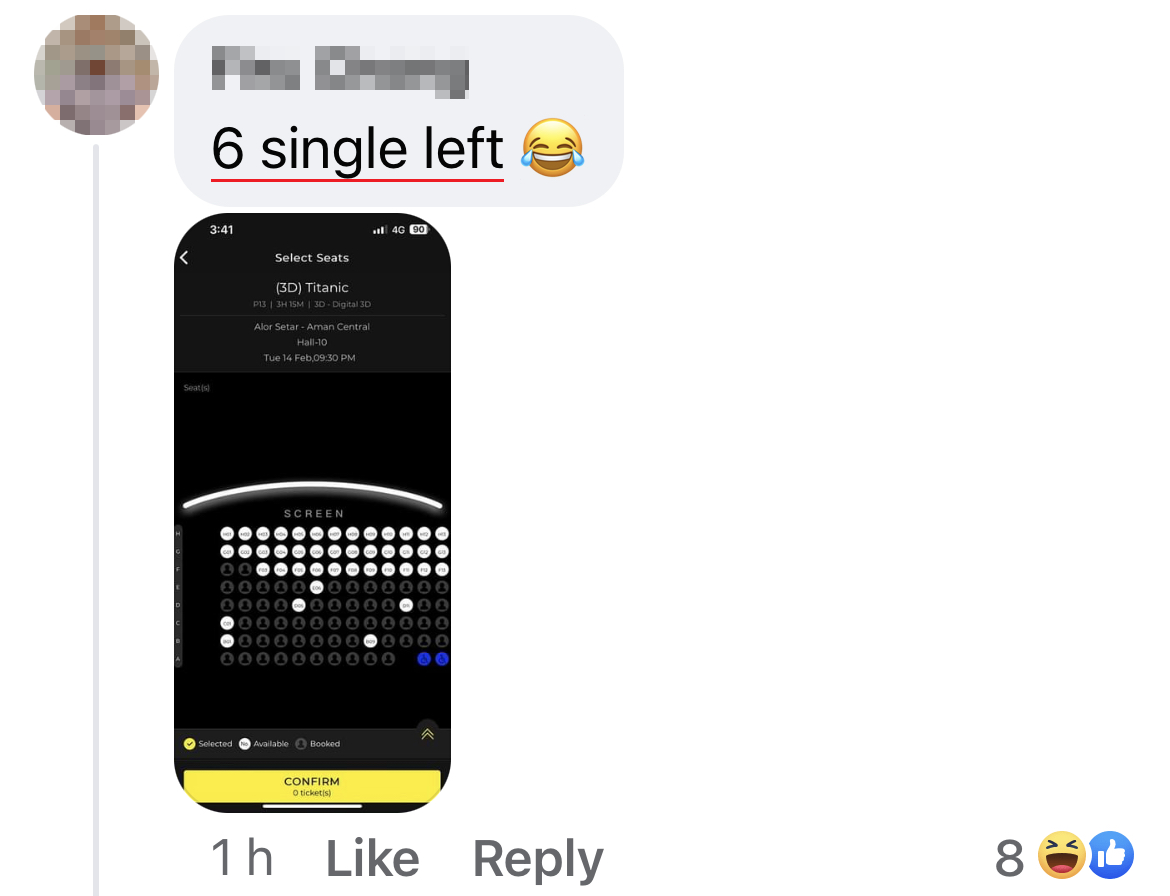Image resolution: width=1170 pixels, height=896 pixels.
Task: Tap the back arrow beside Select Seats
Action: click(x=184, y=257)
